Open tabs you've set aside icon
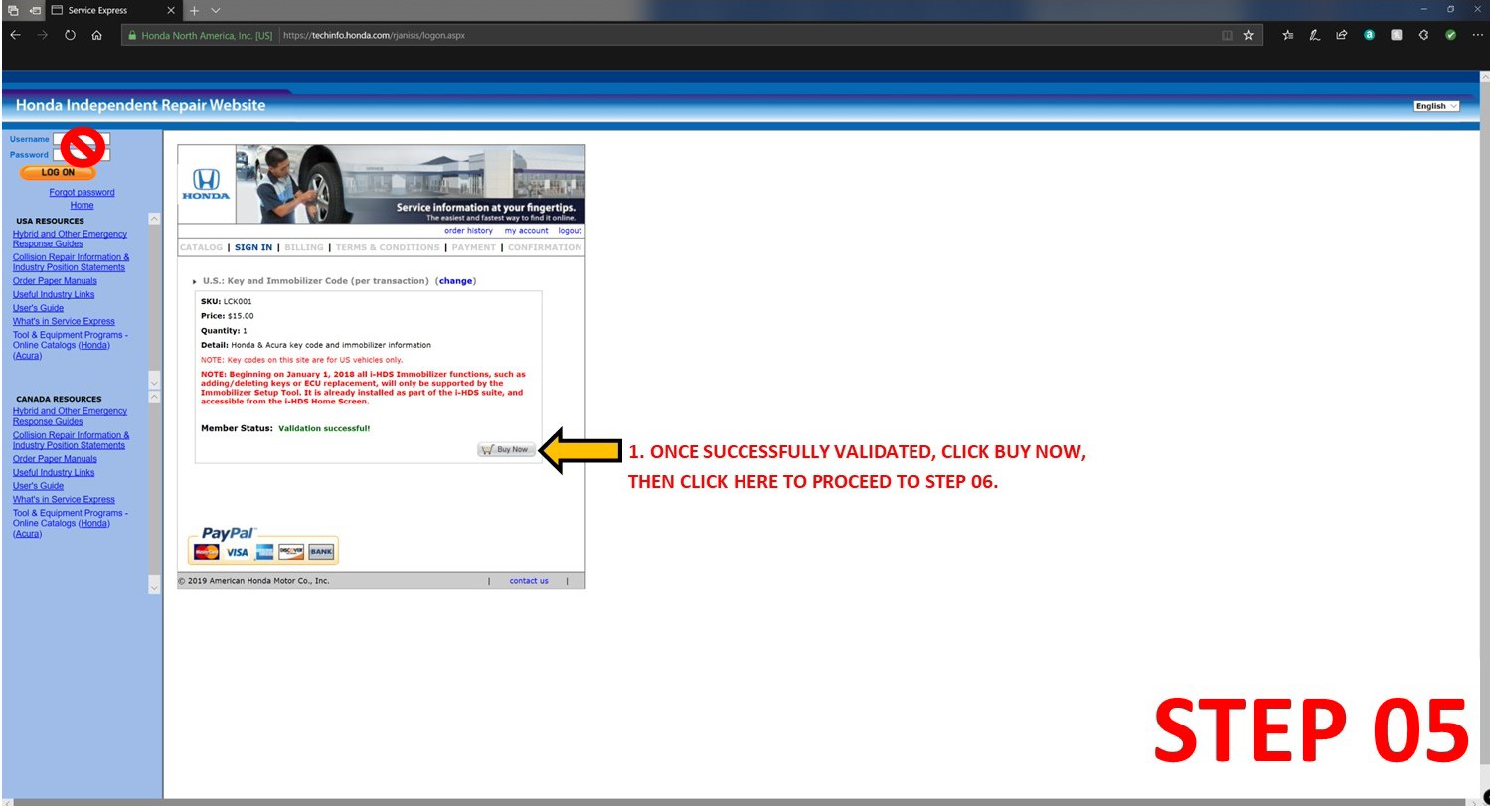The height and width of the screenshot is (806, 1490). pos(13,10)
